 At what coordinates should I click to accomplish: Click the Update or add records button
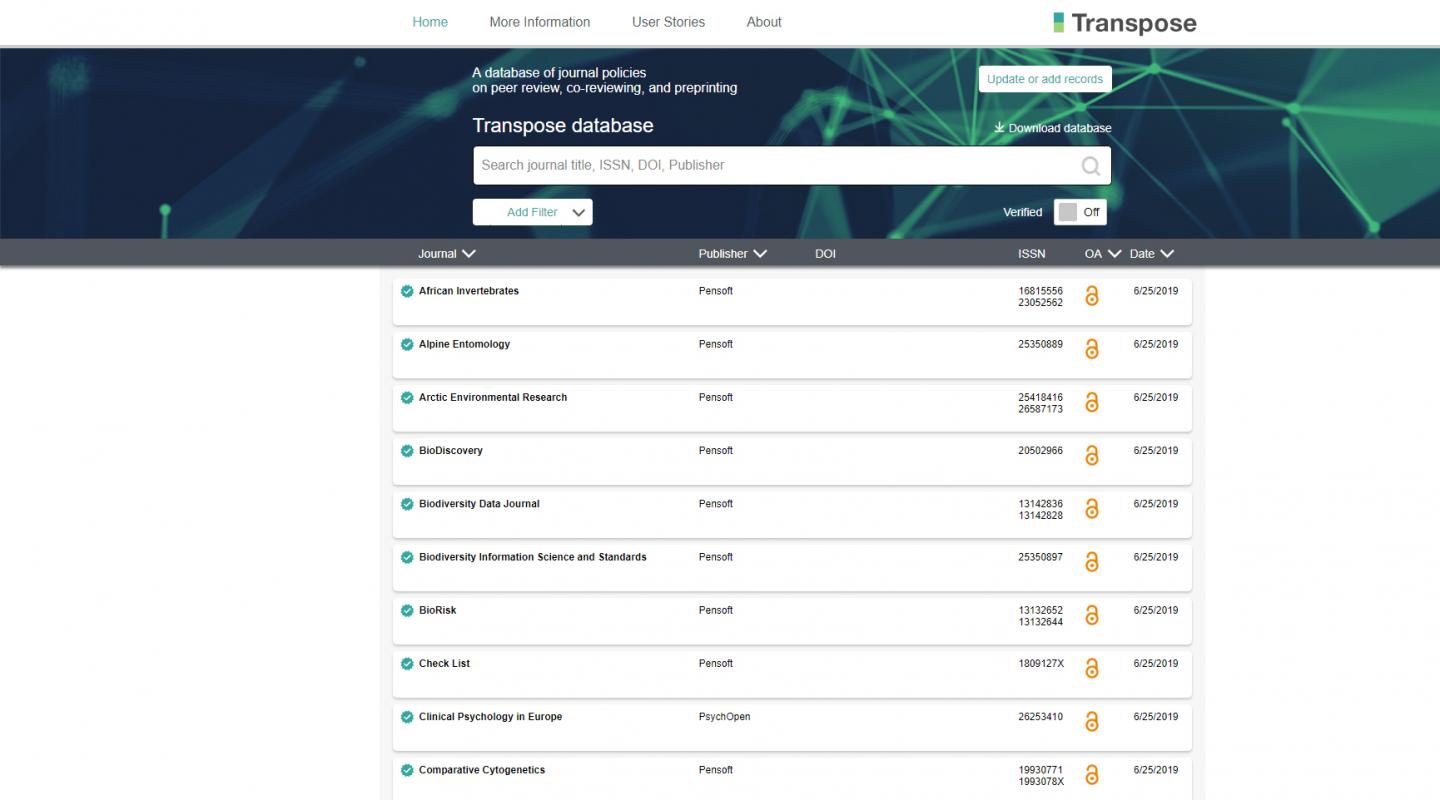point(1044,78)
